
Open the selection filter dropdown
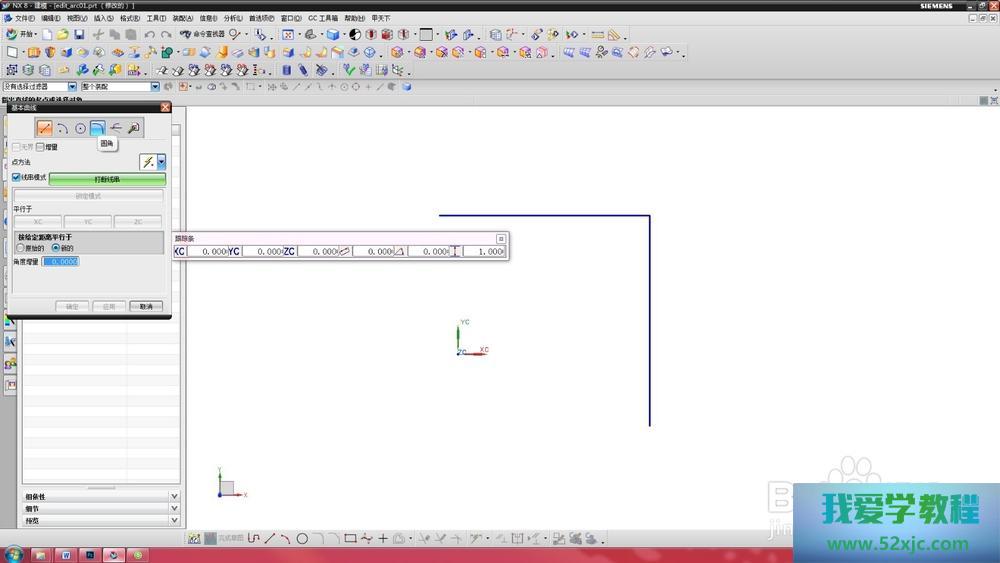click(73, 87)
